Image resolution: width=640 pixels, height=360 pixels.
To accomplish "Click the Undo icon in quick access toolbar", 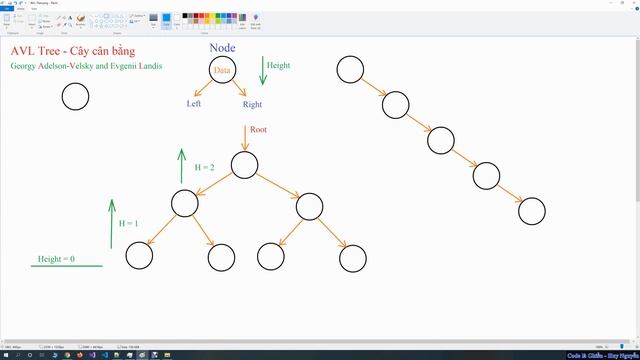I will [x=16, y=3].
